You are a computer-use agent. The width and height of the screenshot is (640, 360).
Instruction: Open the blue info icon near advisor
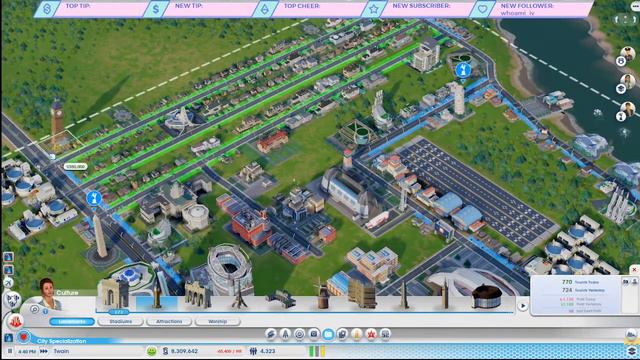click(45, 311)
